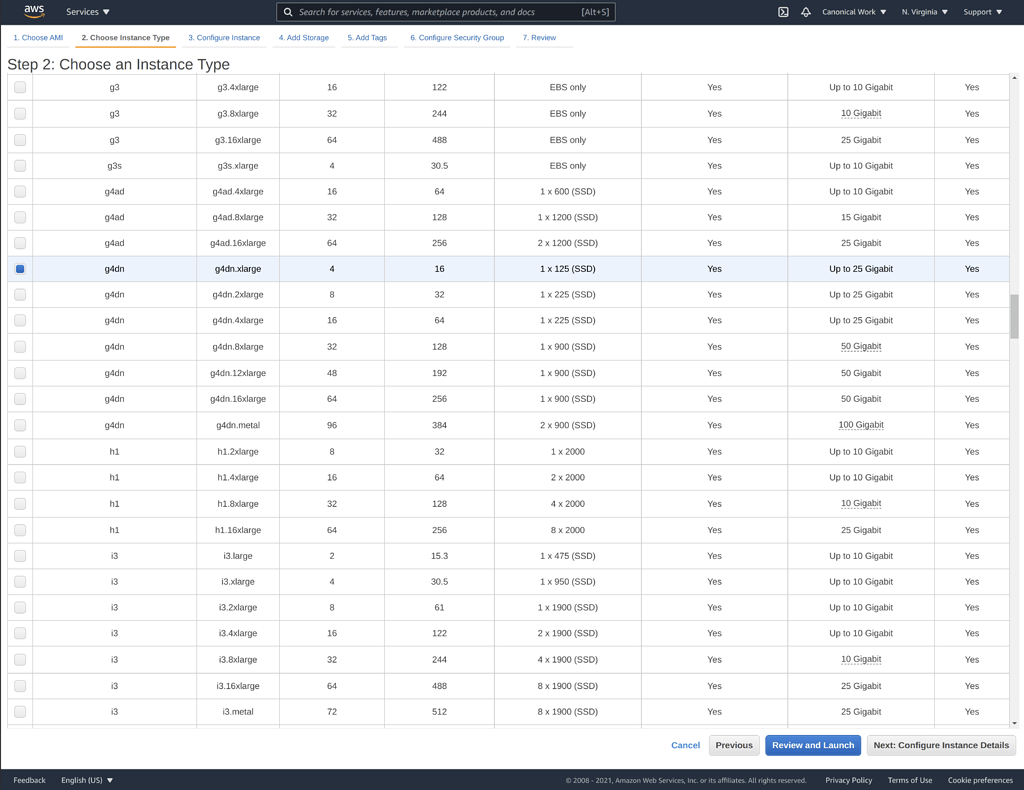Click the Previous button

click(x=734, y=745)
